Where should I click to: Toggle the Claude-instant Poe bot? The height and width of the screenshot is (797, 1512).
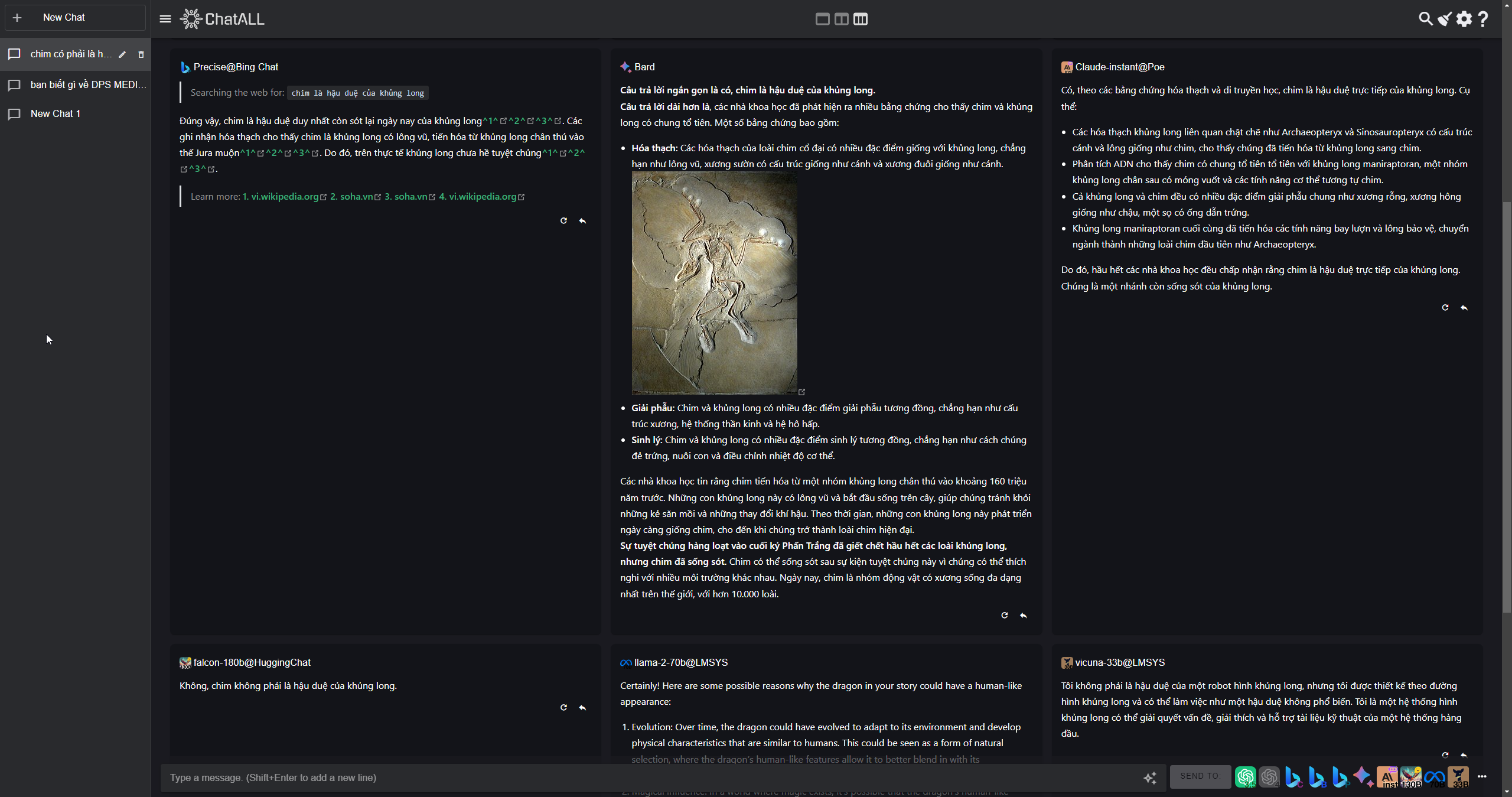pos(1387,777)
